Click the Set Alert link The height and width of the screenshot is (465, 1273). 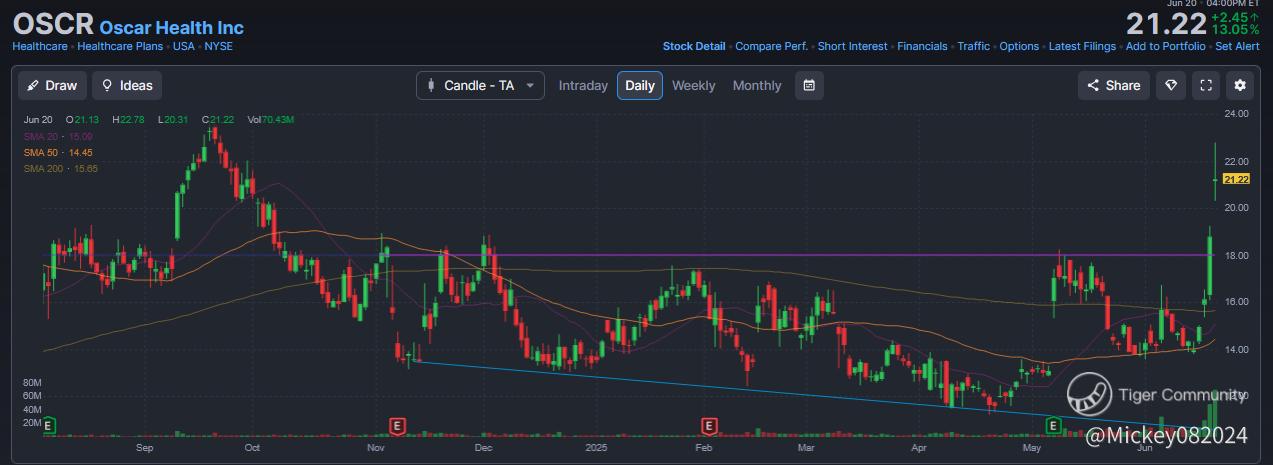coord(1237,46)
